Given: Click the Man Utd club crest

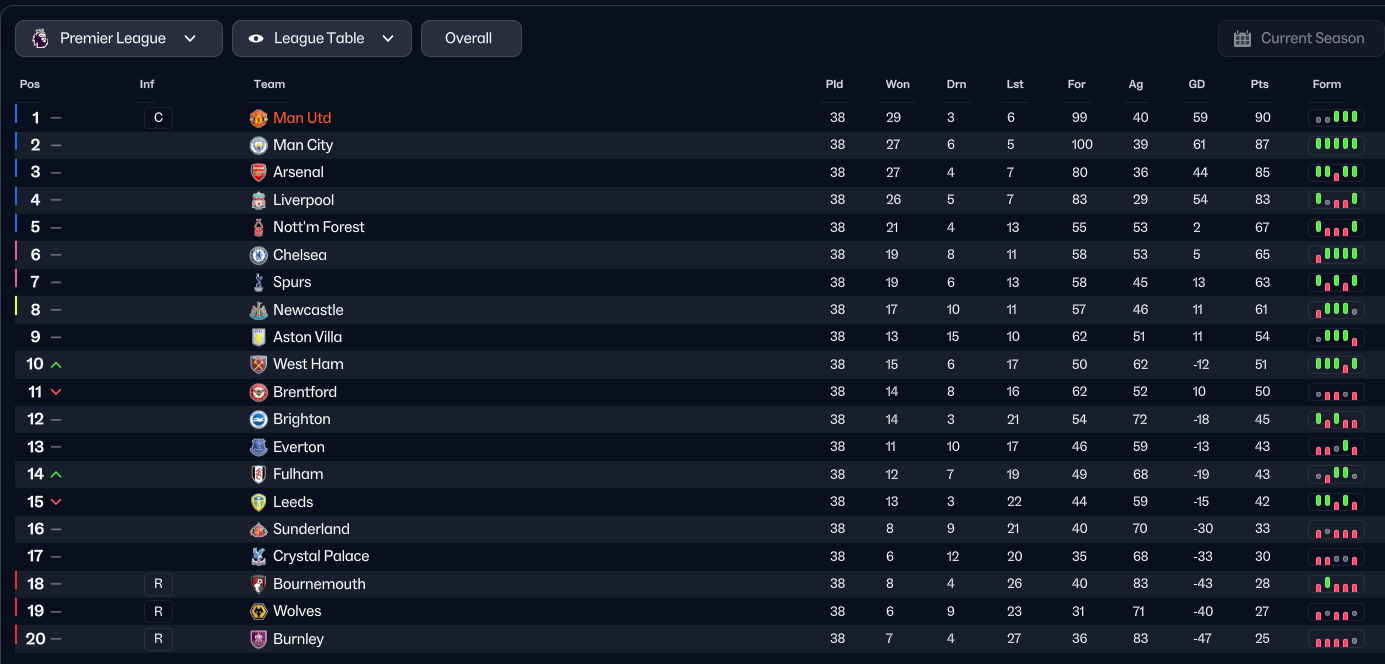Looking at the screenshot, I should pyautogui.click(x=259, y=118).
